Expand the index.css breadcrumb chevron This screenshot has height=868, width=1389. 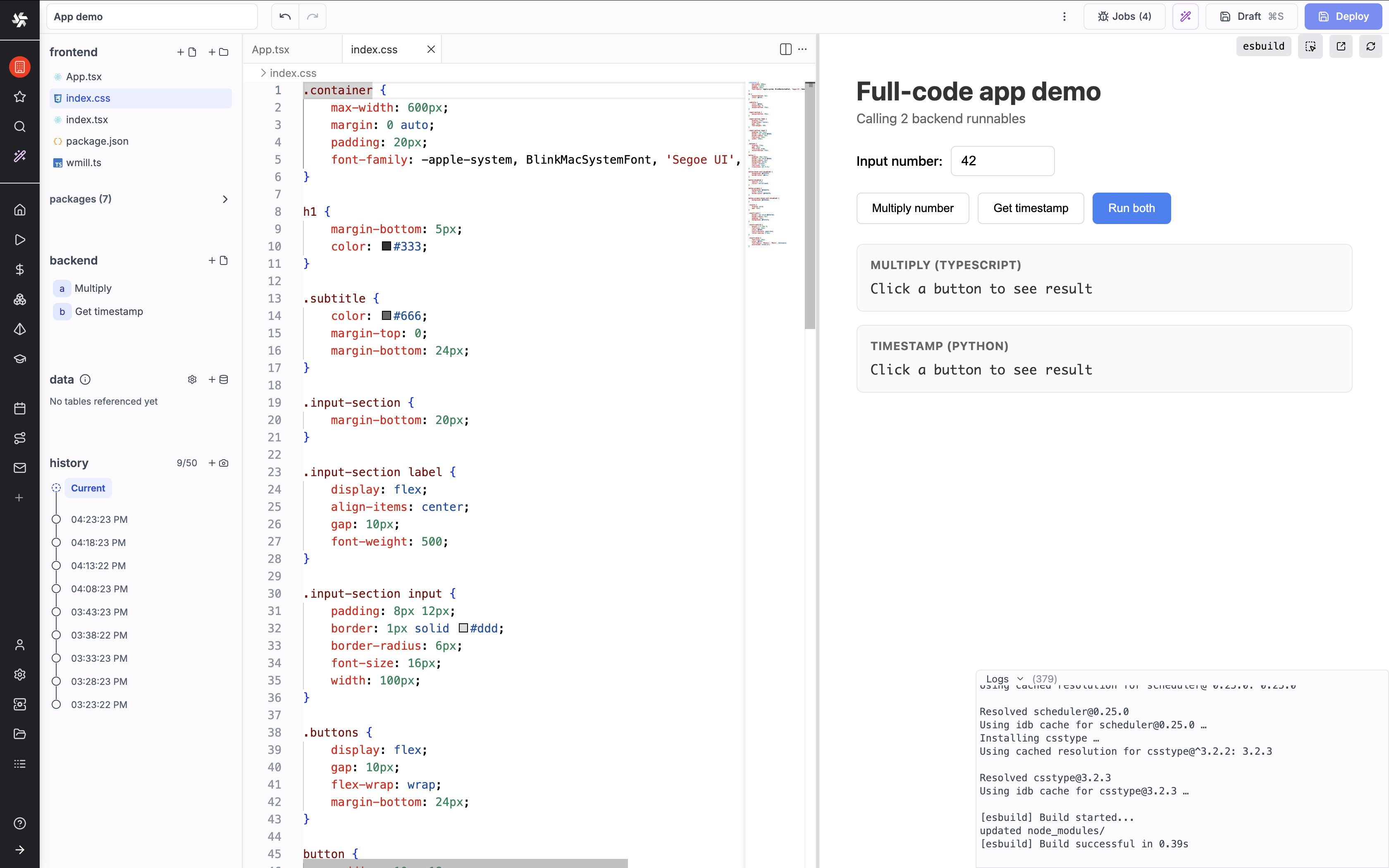coord(263,73)
